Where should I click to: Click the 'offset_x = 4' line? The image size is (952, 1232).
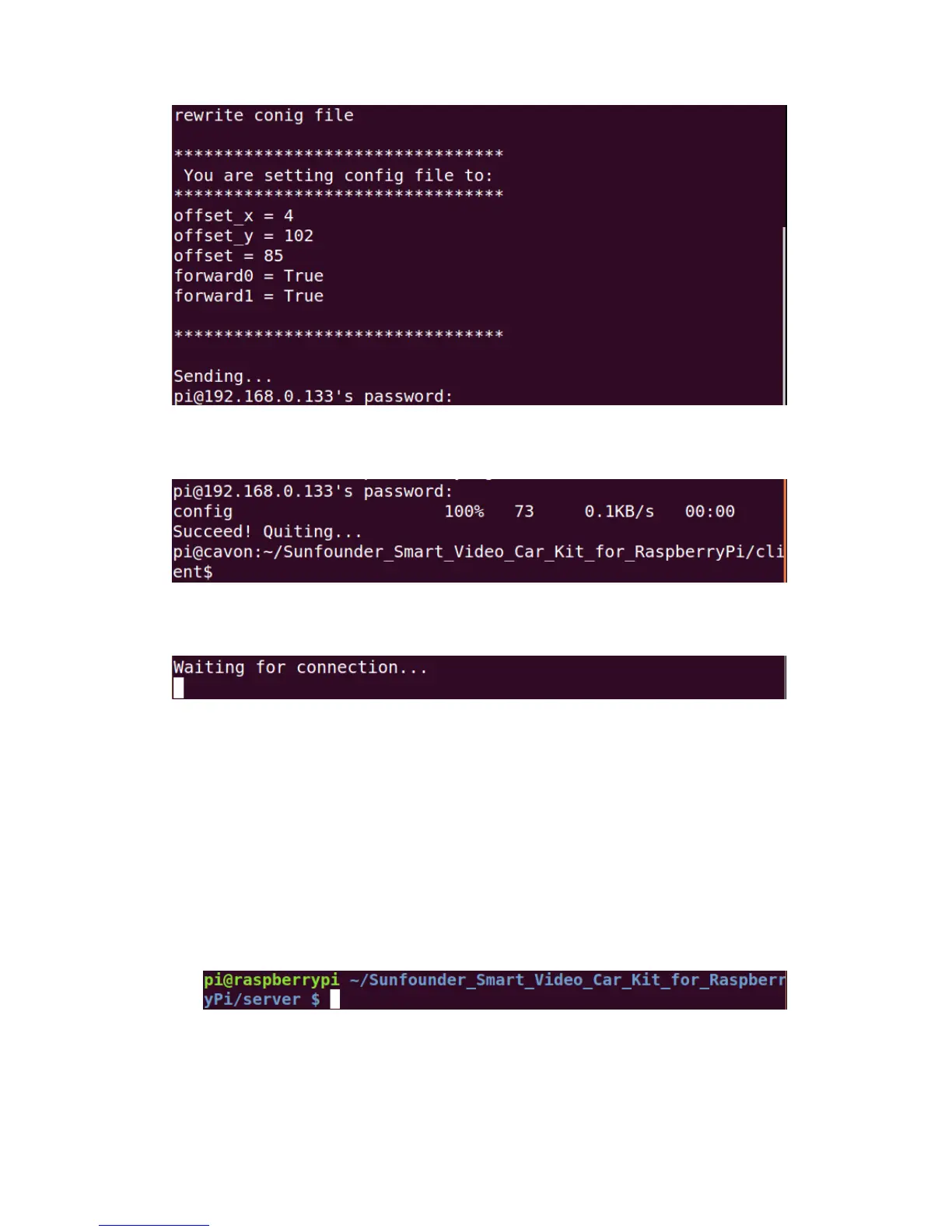click(233, 216)
